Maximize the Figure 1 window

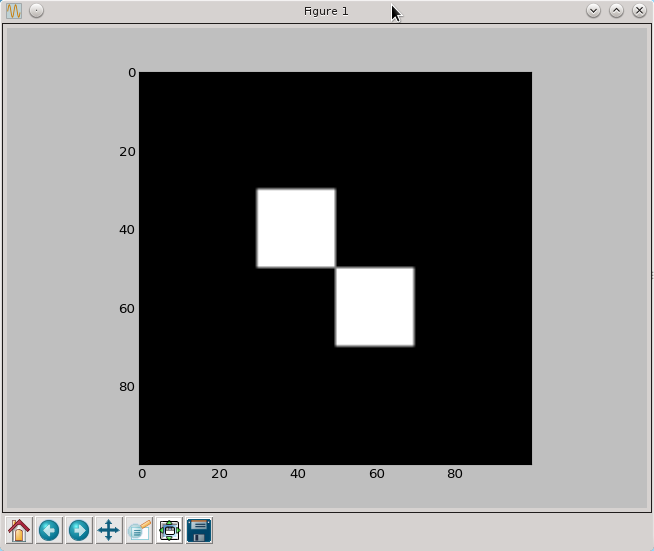(x=616, y=11)
